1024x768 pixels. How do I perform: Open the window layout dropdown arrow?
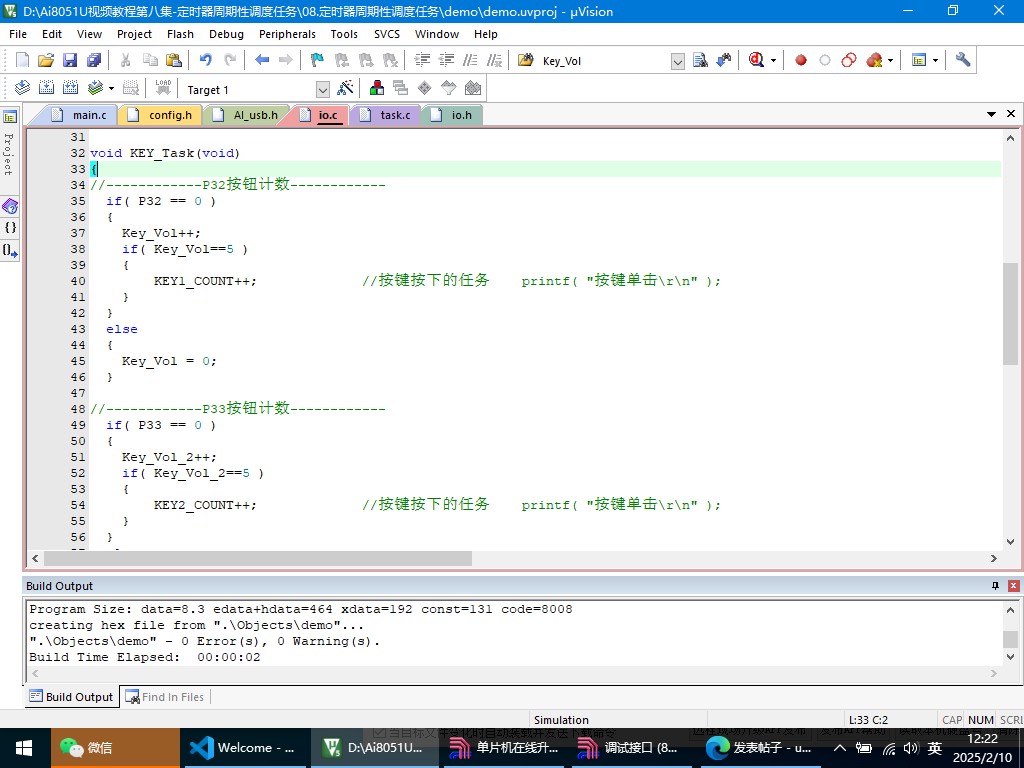pyautogui.click(x=935, y=61)
